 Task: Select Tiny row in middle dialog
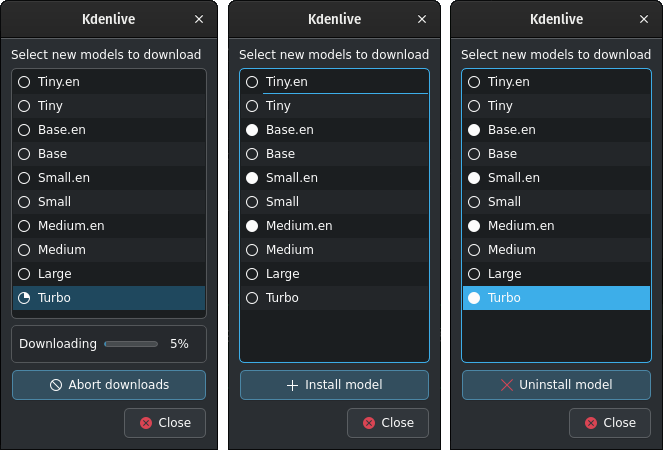(x=334, y=106)
